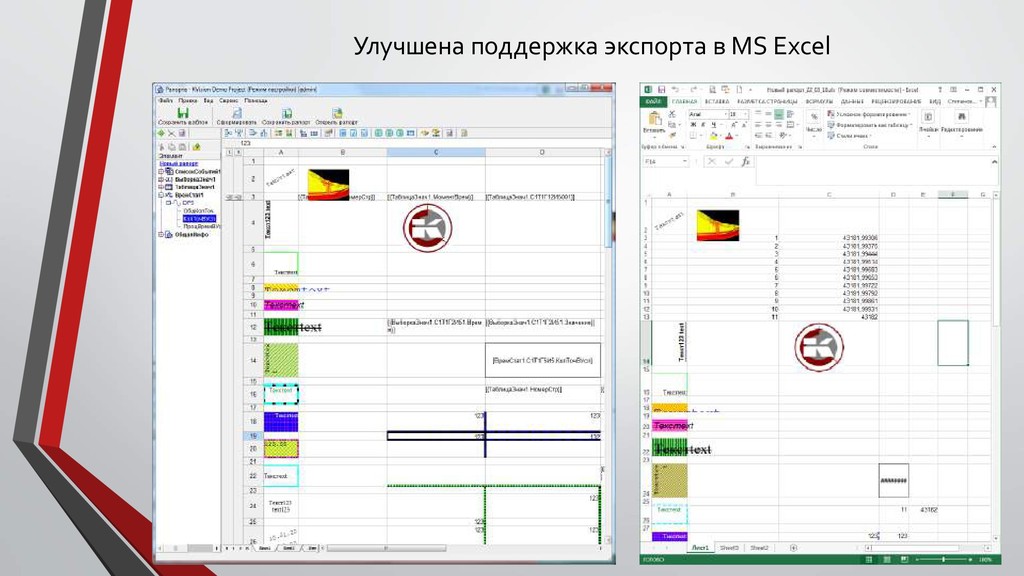Switch to Excel sheet tab Sheet3
Image resolution: width=1024 pixels, height=576 pixels.
pyautogui.click(x=729, y=548)
